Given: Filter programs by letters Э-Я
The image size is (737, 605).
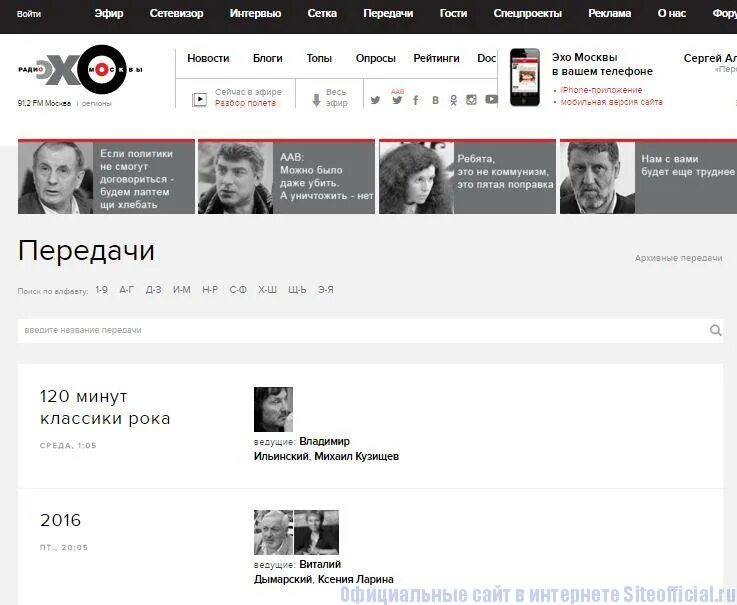Looking at the screenshot, I should click(326, 290).
